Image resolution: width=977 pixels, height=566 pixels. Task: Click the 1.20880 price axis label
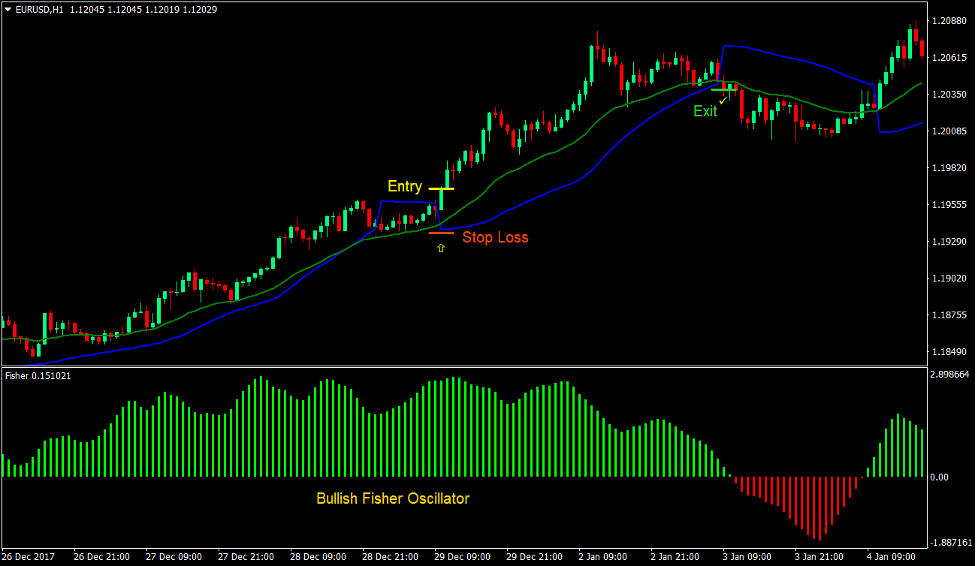(x=946, y=21)
